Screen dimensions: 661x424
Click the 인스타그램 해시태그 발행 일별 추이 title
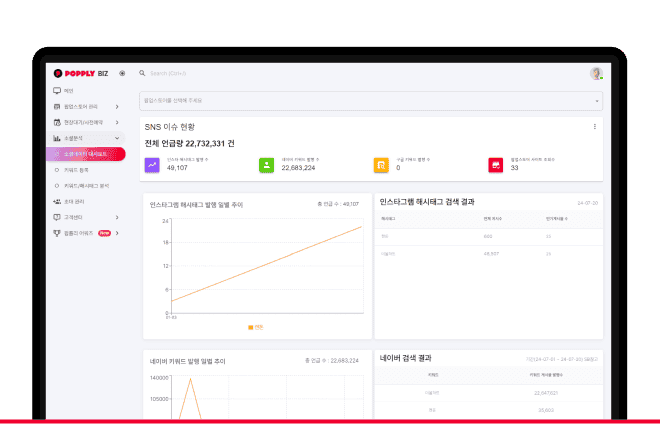pos(196,205)
